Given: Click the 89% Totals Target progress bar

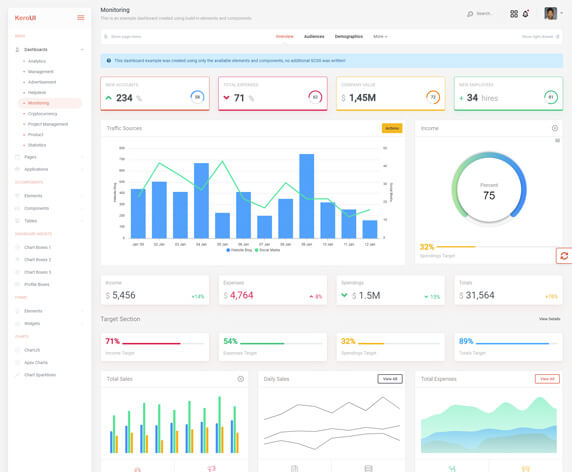Looking at the screenshot, I should (x=517, y=343).
